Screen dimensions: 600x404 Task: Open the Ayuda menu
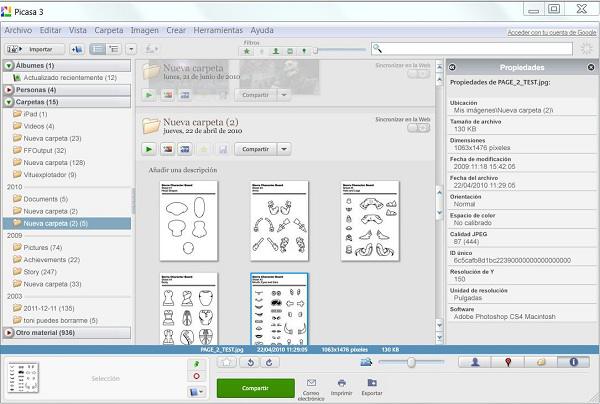tap(262, 30)
